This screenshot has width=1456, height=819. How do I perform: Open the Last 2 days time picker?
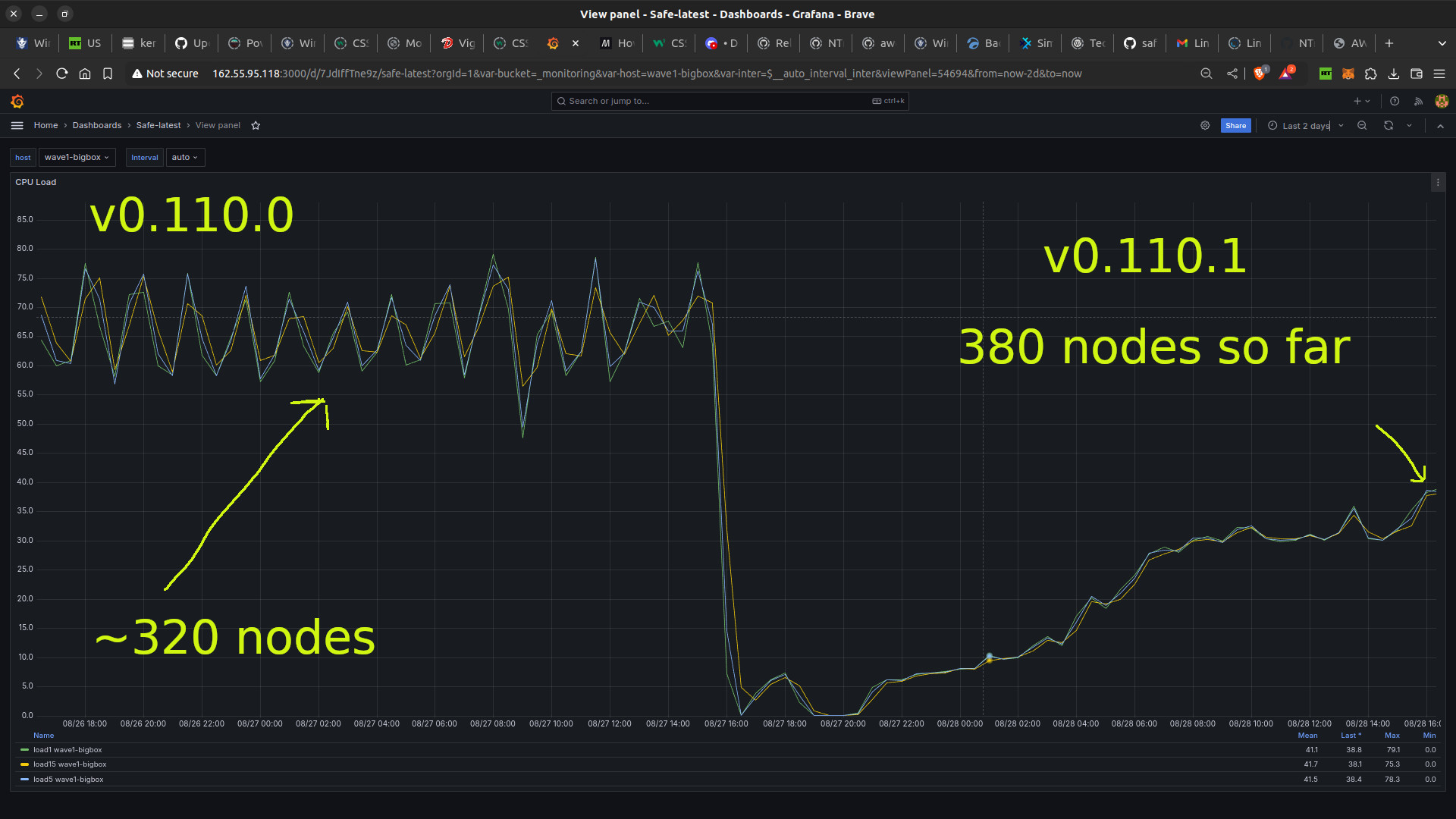pos(1305,126)
